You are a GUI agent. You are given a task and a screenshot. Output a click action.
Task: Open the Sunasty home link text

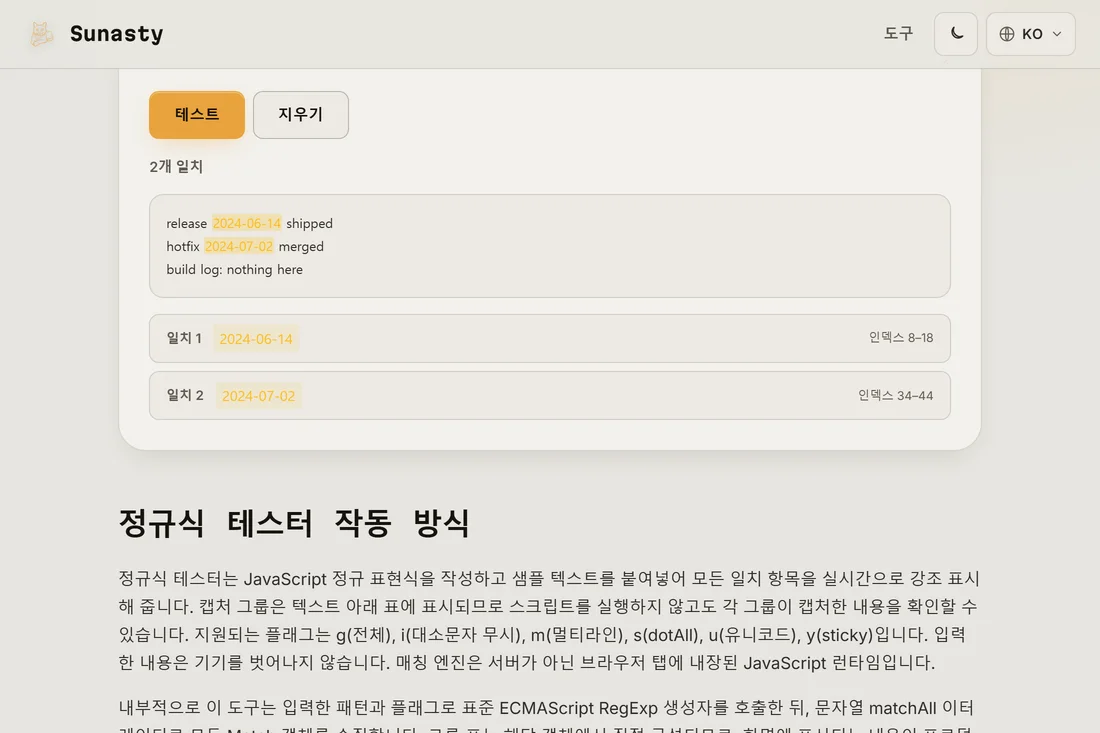pos(116,34)
